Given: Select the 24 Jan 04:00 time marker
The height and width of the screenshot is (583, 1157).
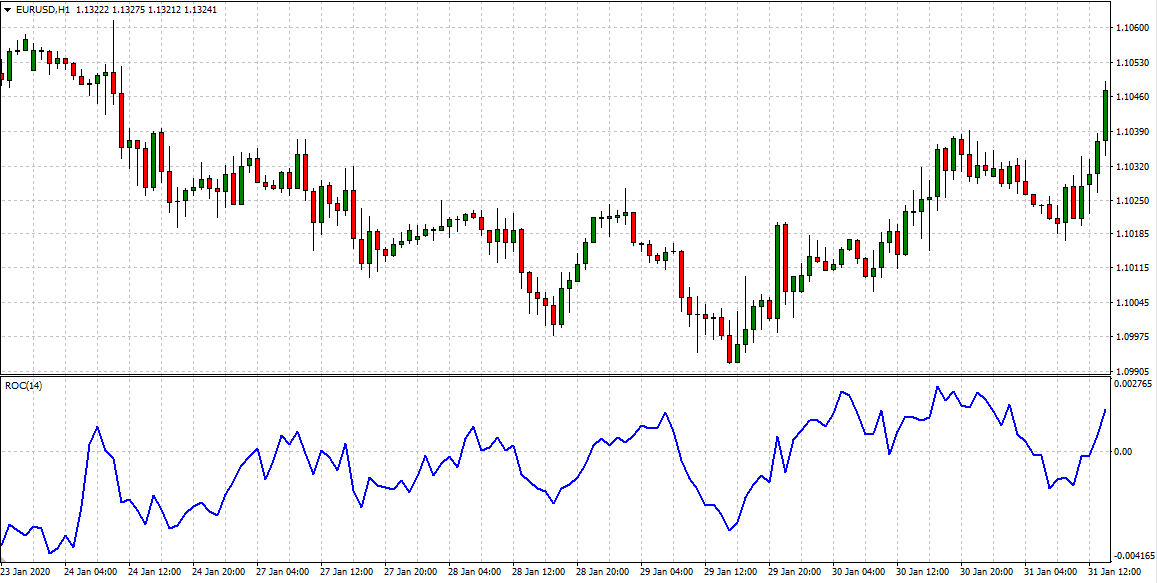Looking at the screenshot, I should point(90,573).
